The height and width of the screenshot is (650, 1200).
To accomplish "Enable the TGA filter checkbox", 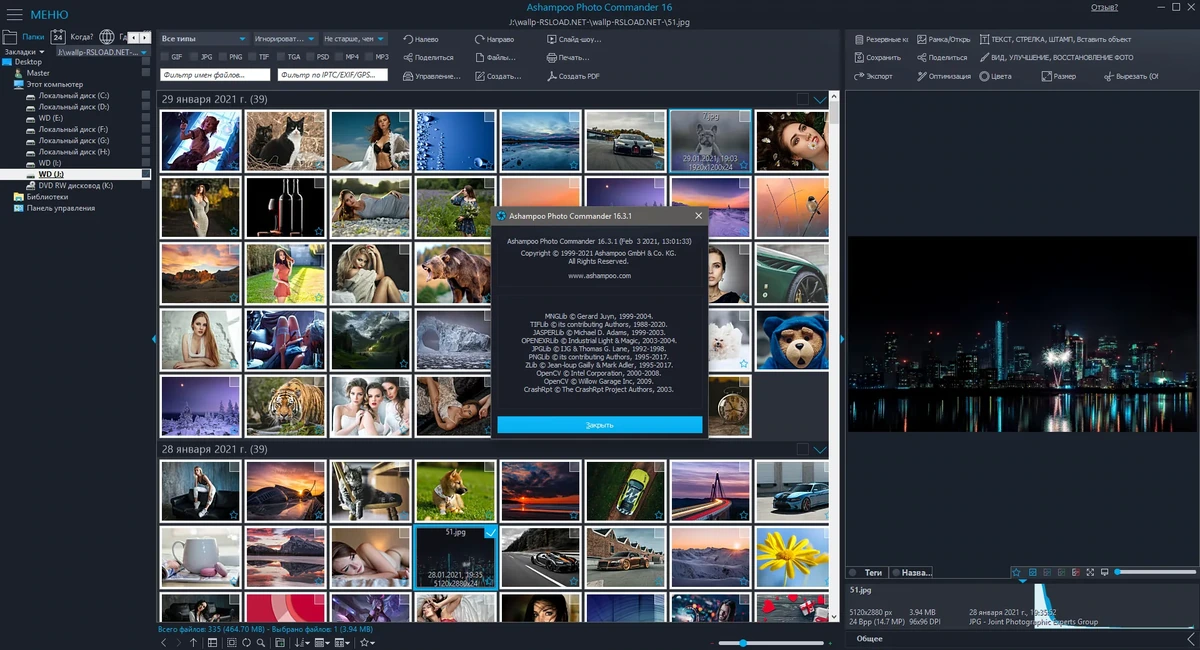I will (281, 57).
